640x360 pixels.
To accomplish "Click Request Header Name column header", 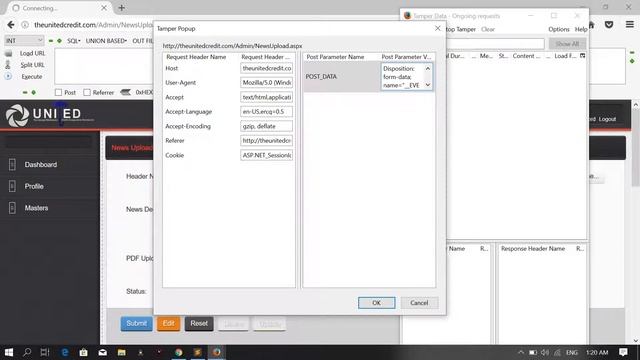I will click(x=196, y=57).
